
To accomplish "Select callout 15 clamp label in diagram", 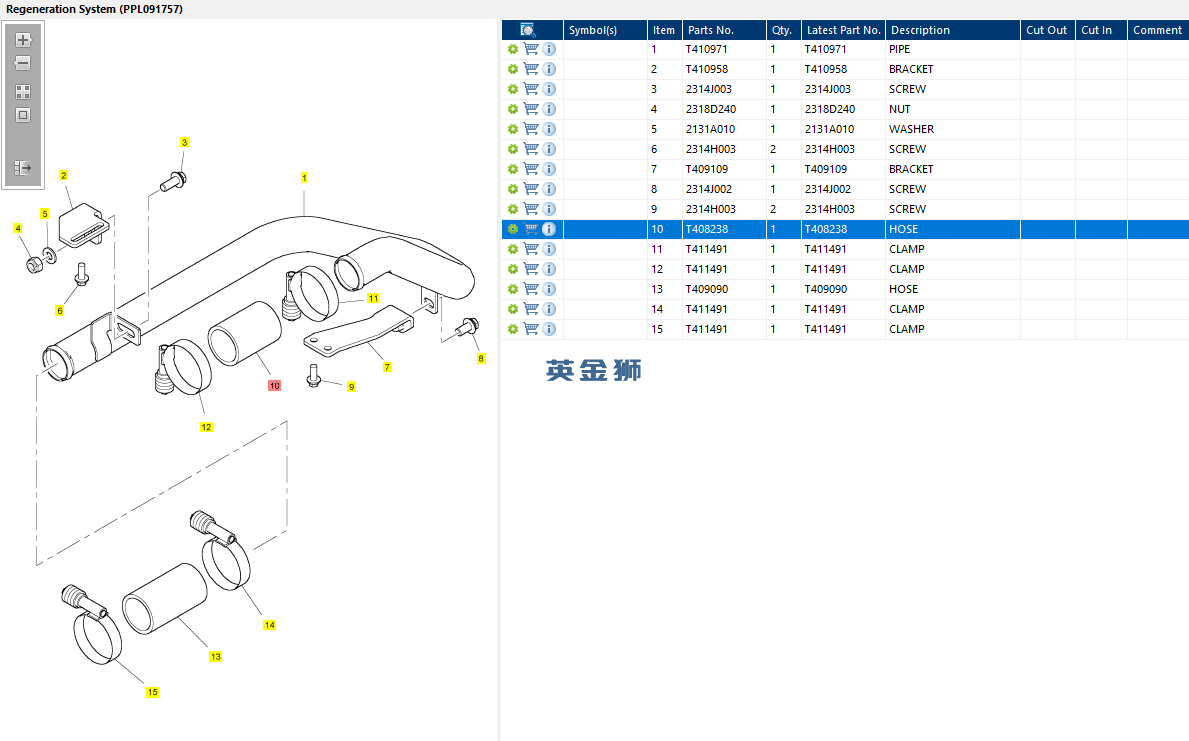I will 152,692.
